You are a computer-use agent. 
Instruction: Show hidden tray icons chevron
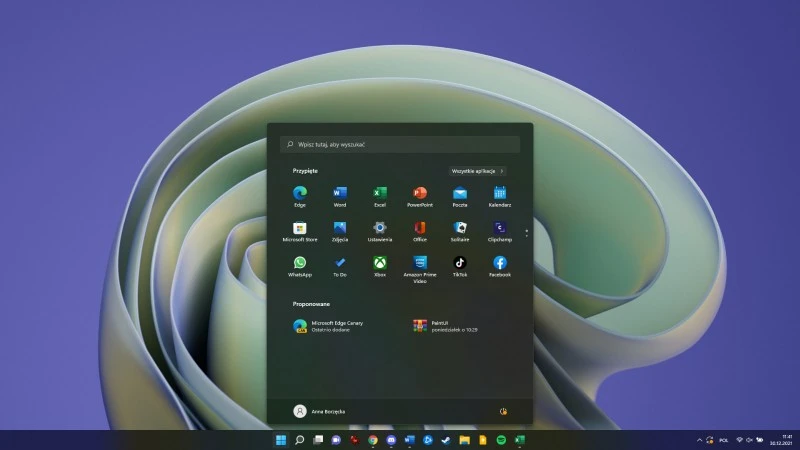coord(699,440)
